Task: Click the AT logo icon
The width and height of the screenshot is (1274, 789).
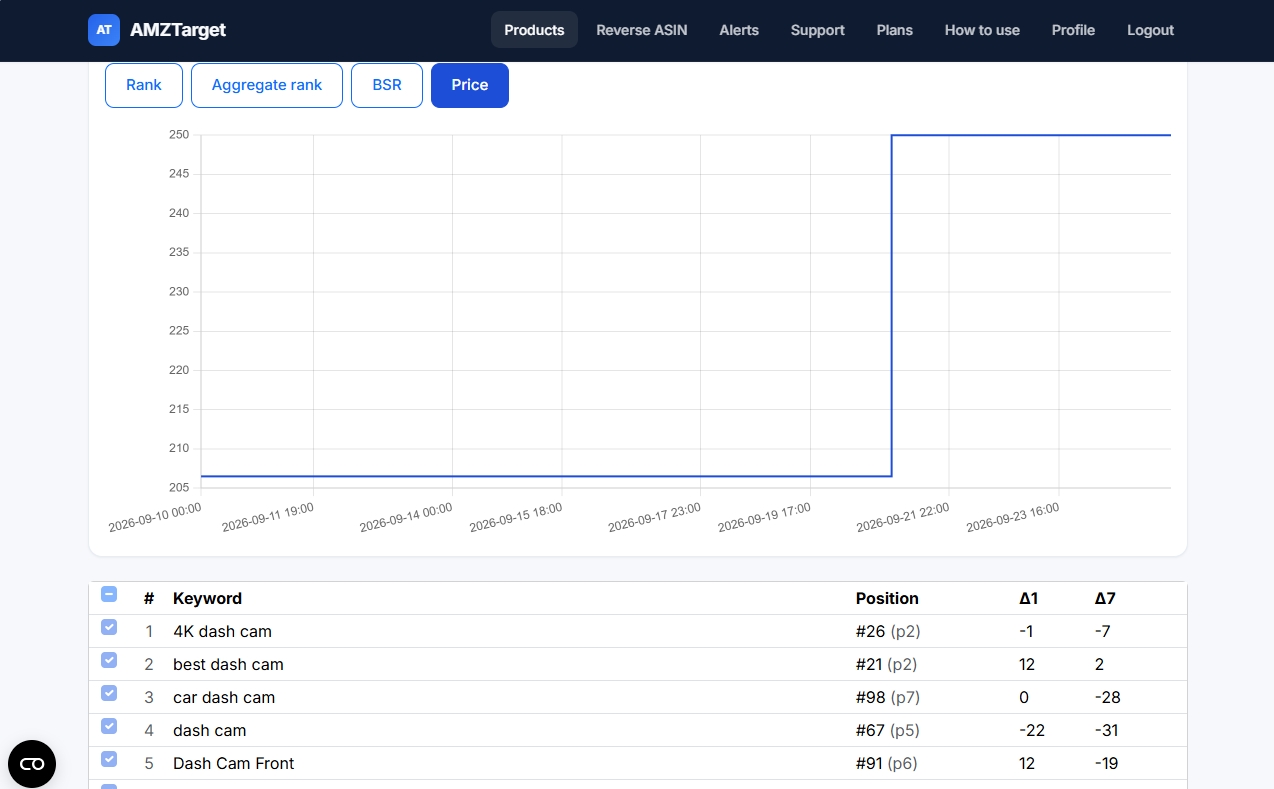Action: (x=104, y=30)
